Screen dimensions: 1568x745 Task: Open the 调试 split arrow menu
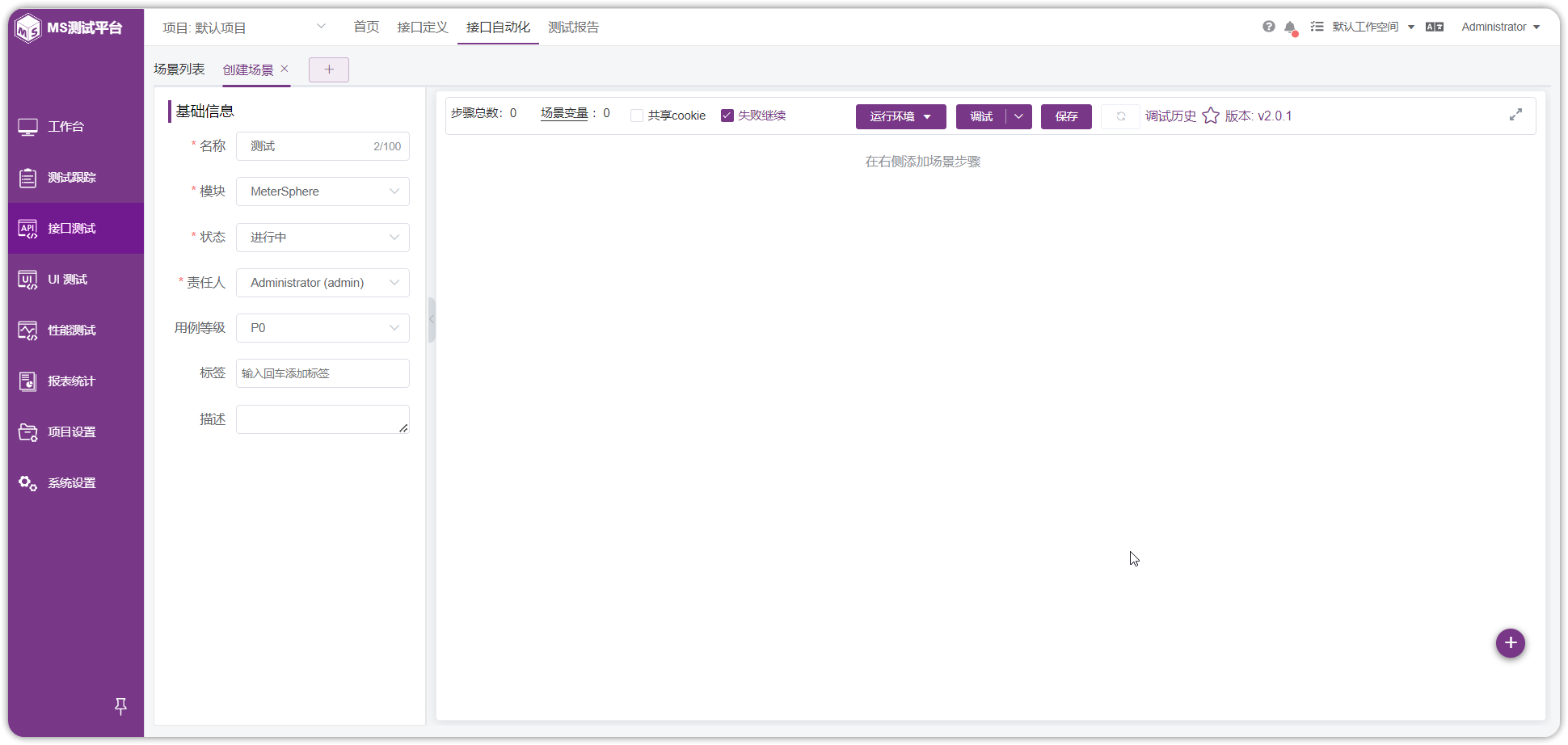point(1019,116)
